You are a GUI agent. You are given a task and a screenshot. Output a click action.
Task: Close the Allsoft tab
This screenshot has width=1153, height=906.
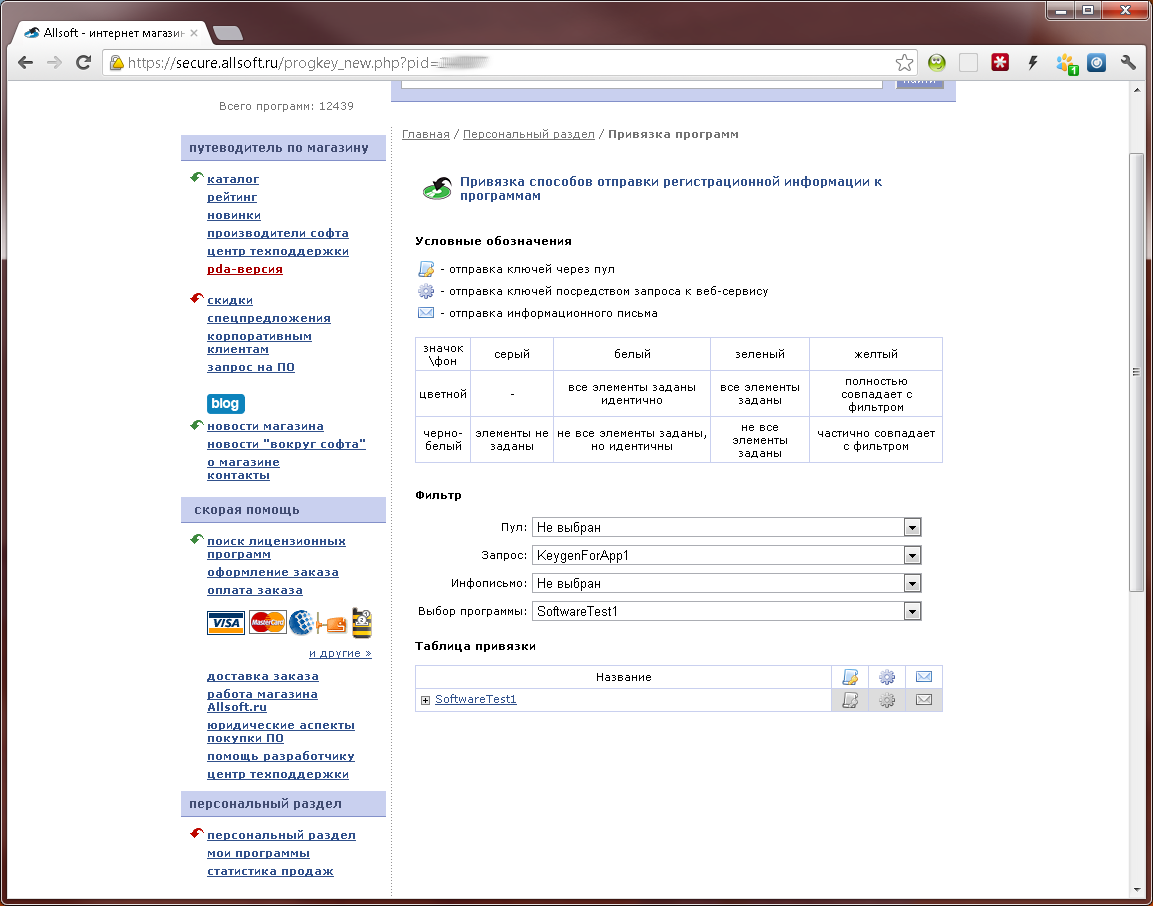[194, 33]
